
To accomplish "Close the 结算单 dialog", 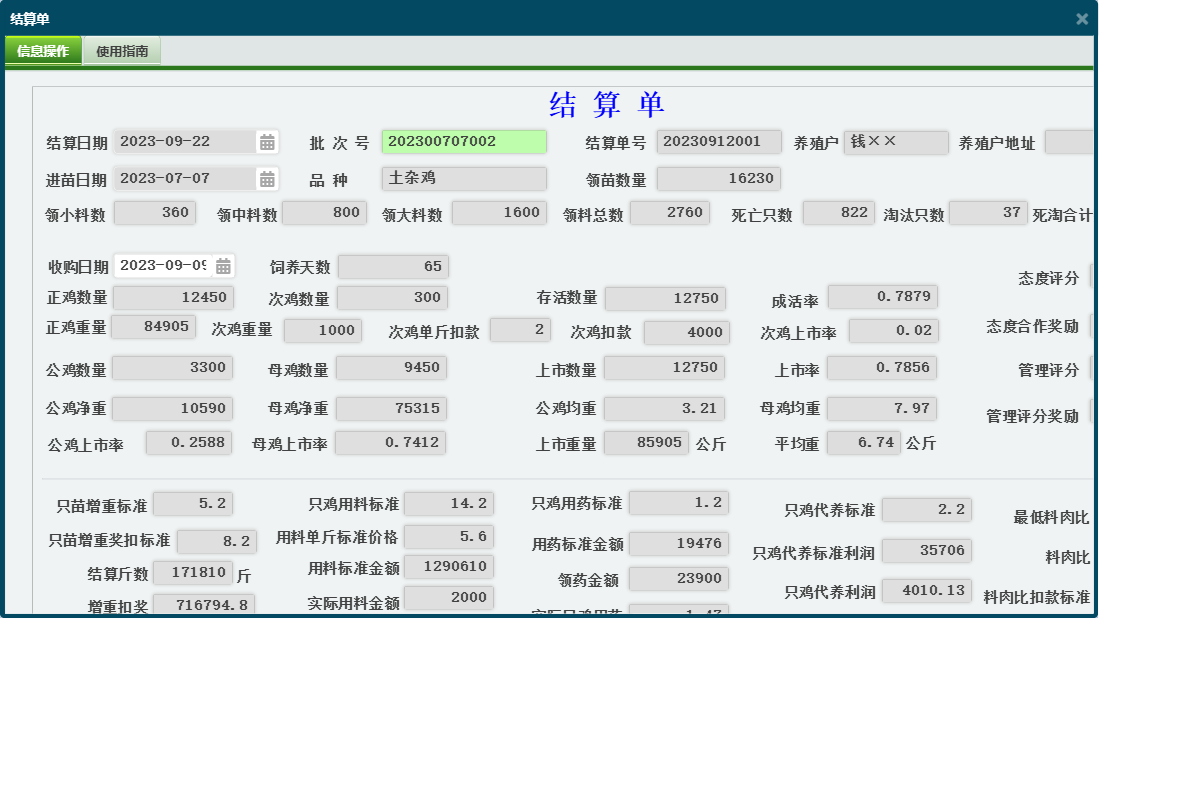I will pyautogui.click(x=1082, y=18).
